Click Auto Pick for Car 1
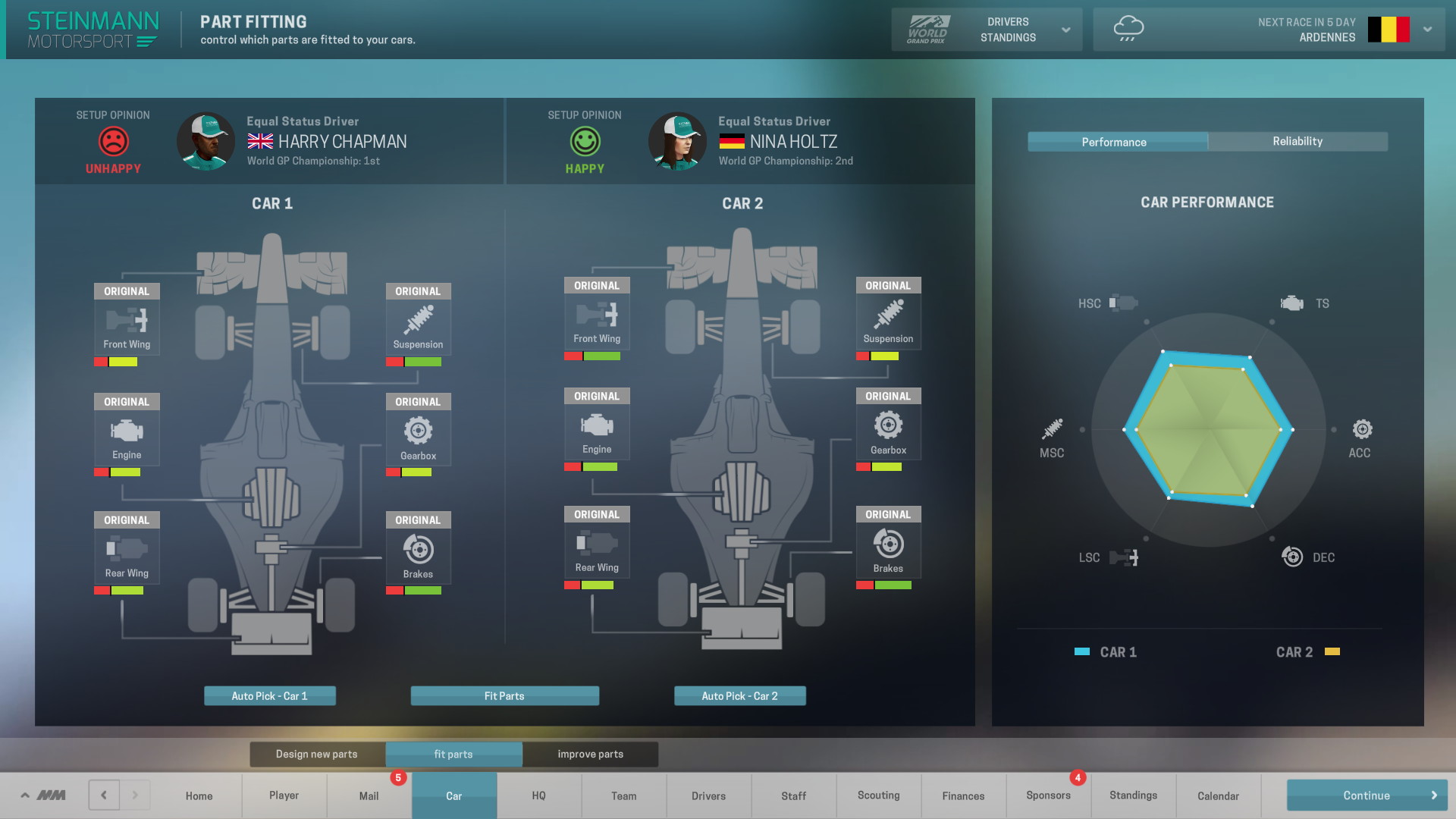 pos(269,695)
